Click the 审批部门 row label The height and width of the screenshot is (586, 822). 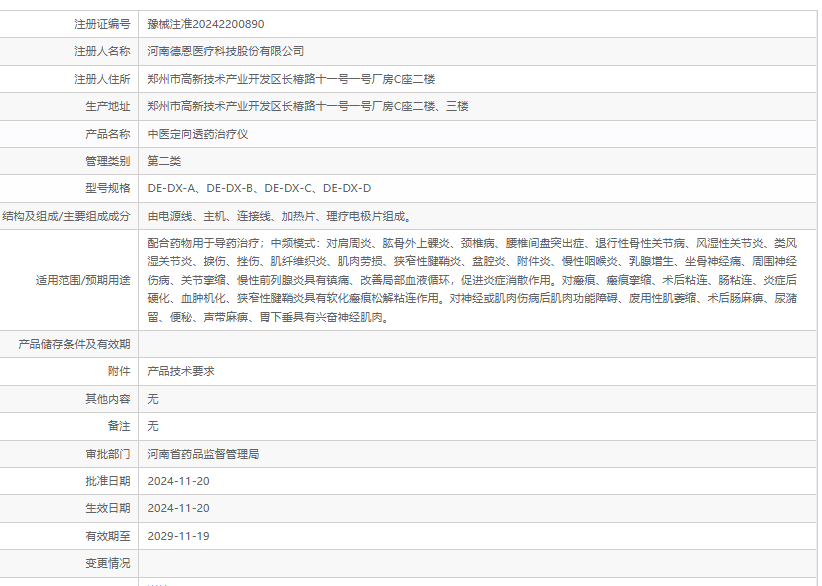coord(108,454)
